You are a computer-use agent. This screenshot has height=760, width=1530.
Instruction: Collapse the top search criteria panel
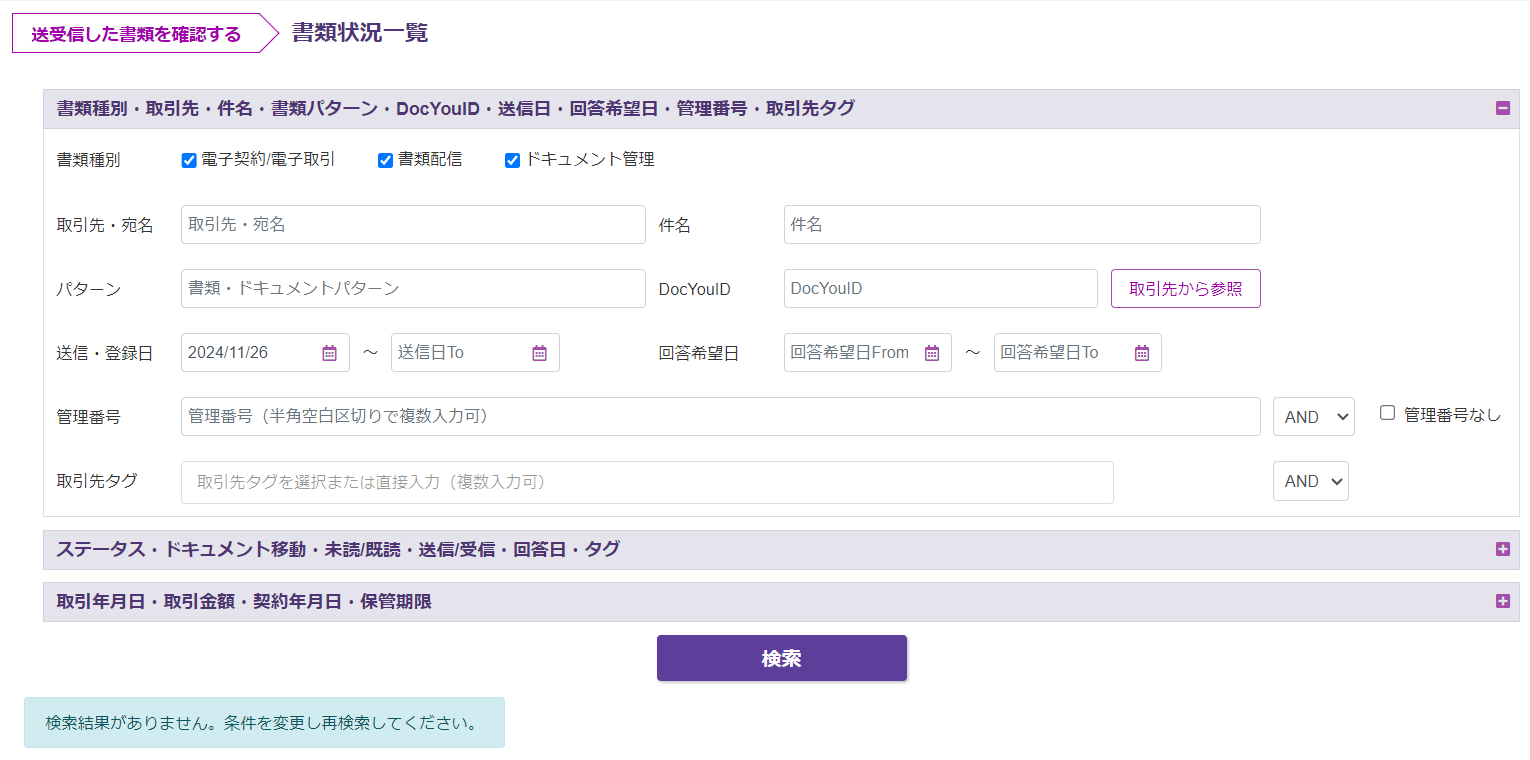(1502, 109)
